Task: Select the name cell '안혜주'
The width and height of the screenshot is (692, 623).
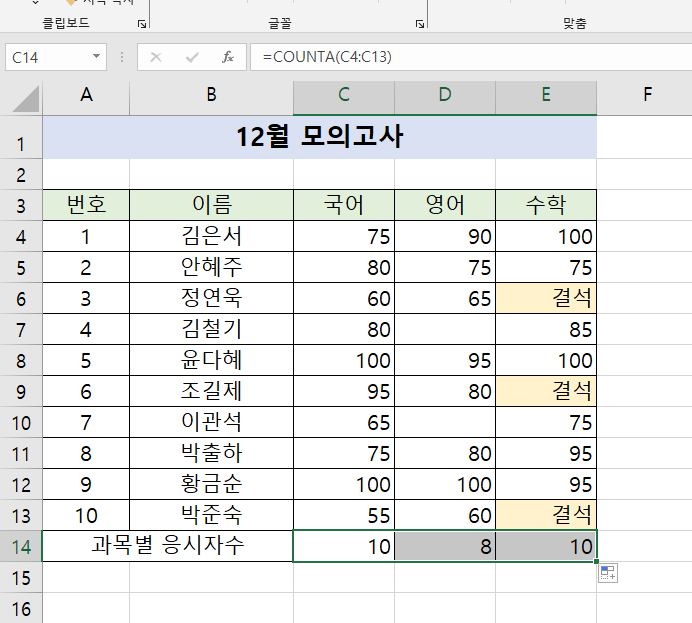Action: point(211,267)
